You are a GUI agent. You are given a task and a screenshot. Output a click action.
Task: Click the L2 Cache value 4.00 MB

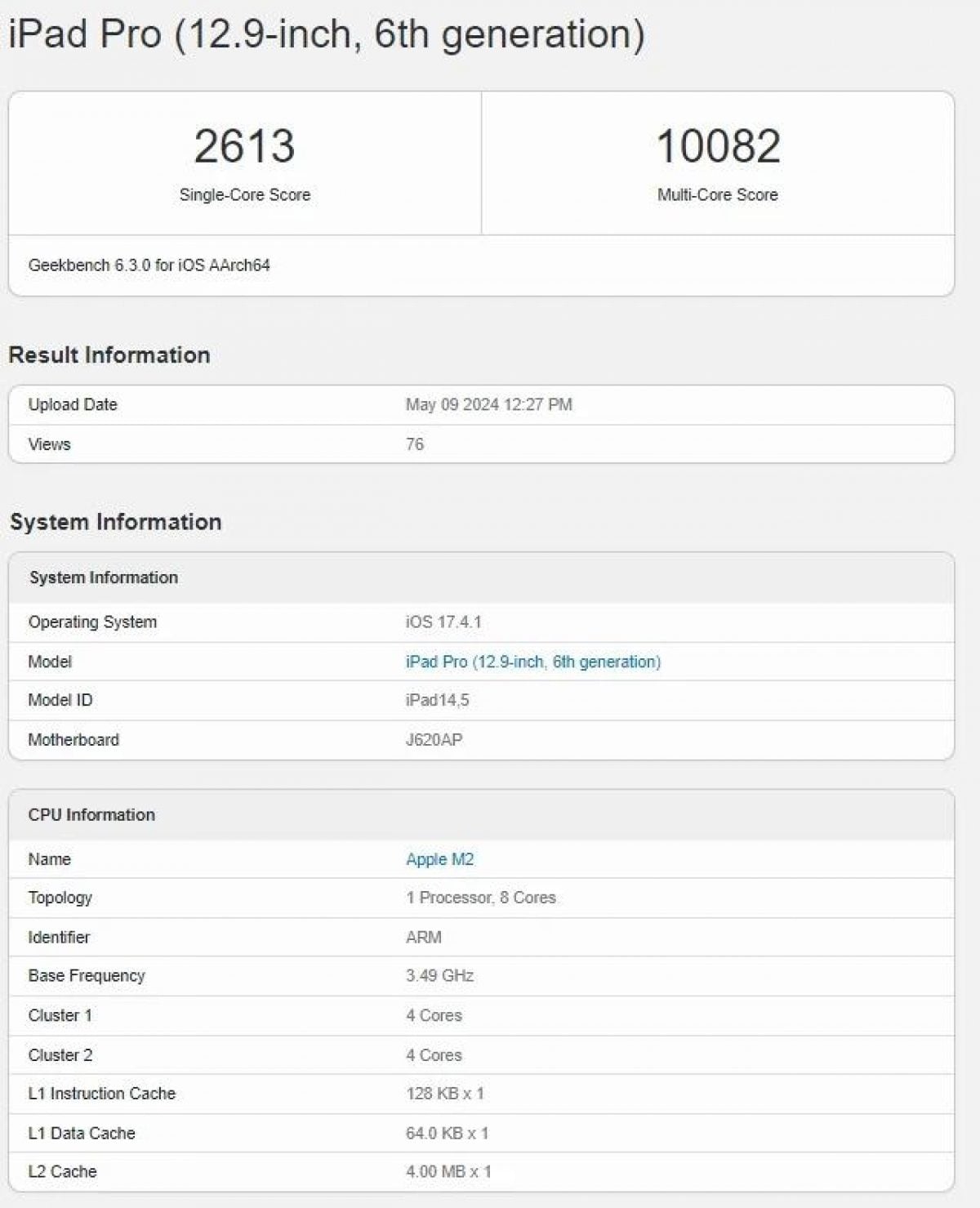pos(448,1171)
